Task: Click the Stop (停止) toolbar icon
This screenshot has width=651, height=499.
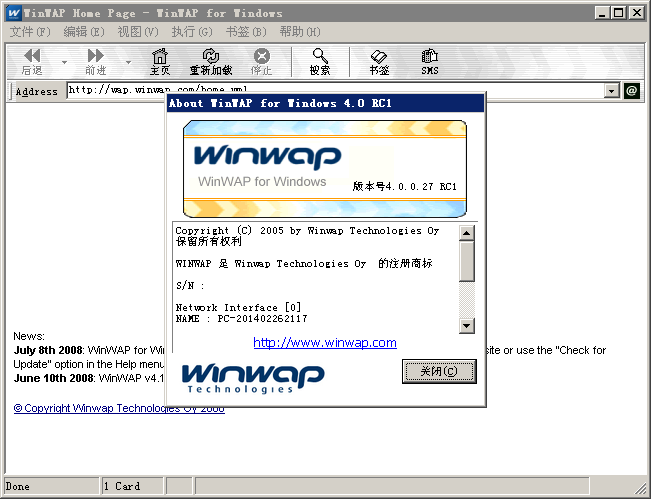Action: click(x=262, y=61)
